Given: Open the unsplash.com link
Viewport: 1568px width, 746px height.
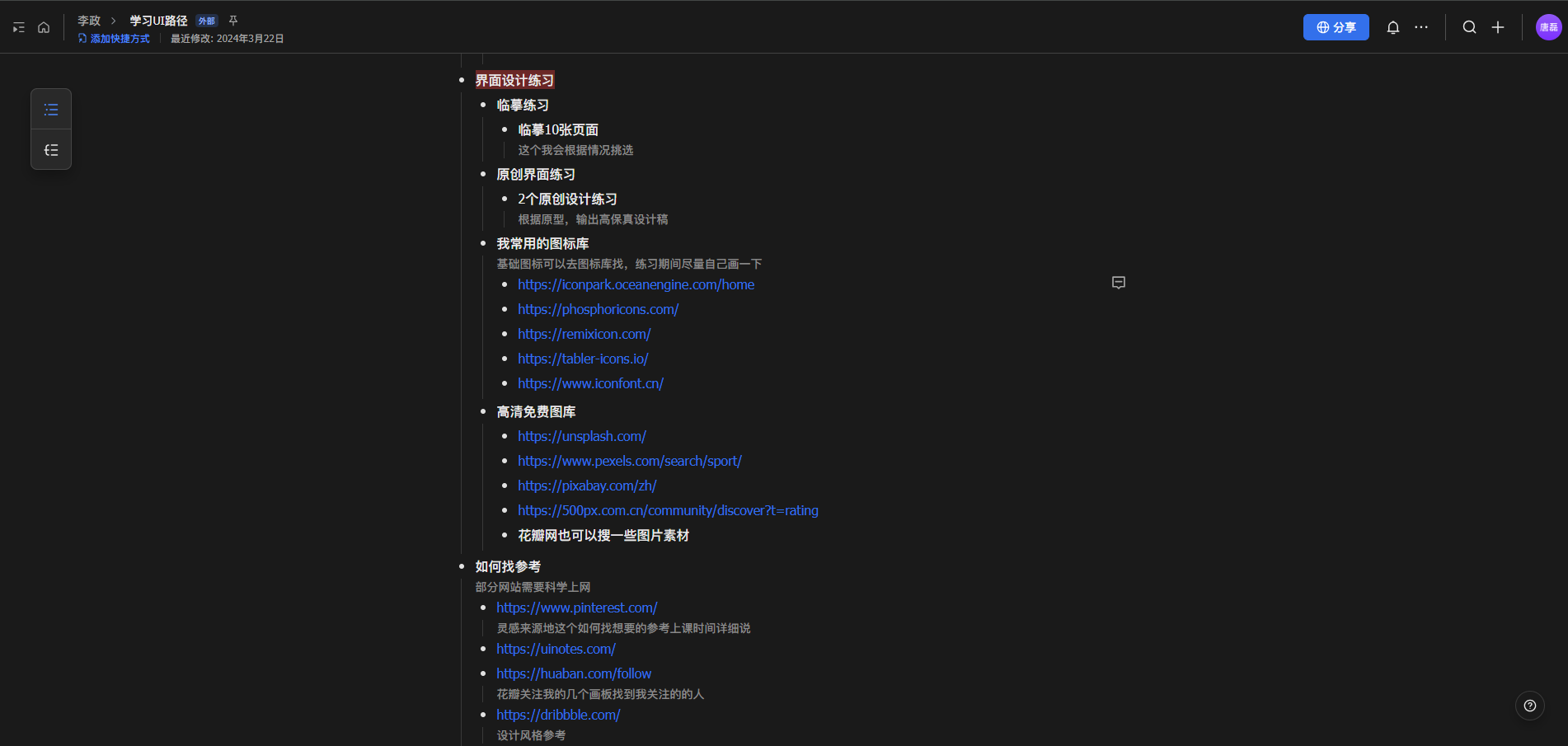Looking at the screenshot, I should click(581, 436).
